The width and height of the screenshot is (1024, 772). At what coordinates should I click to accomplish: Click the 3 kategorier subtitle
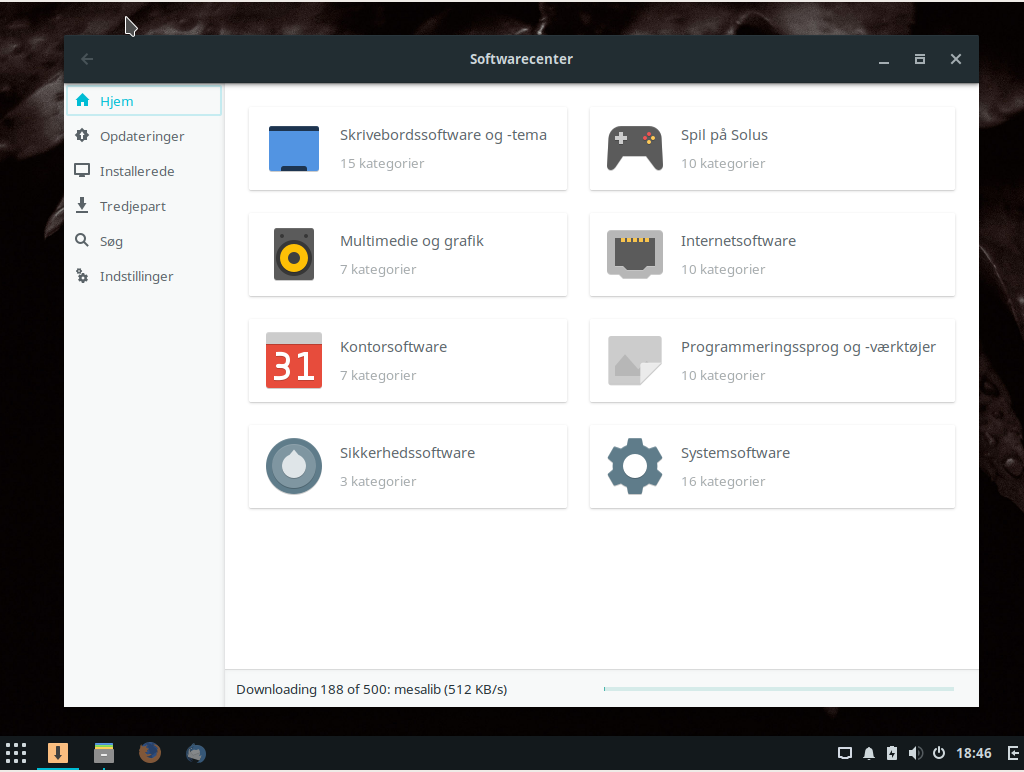coord(377,481)
